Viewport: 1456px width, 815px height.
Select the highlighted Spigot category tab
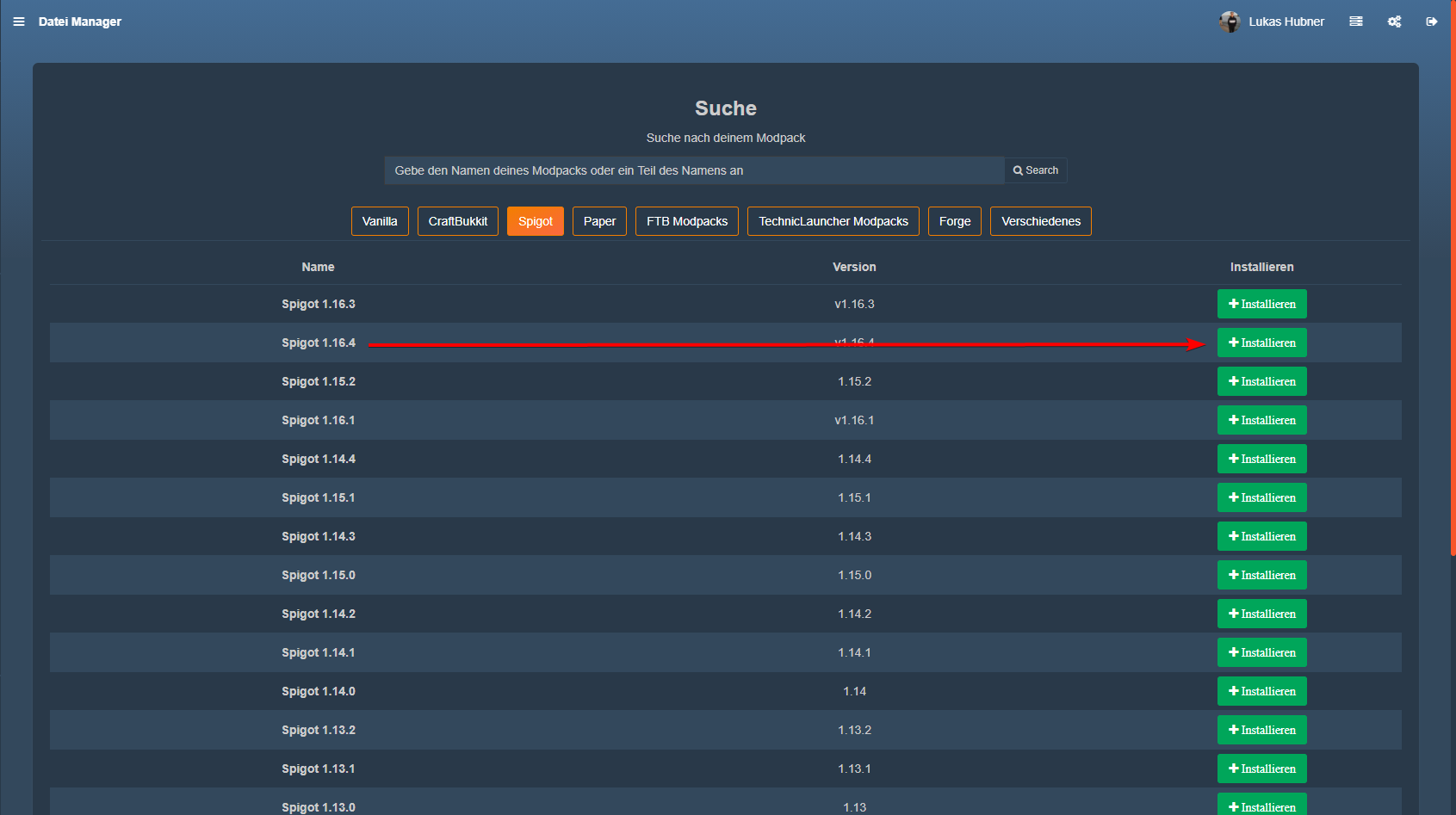click(x=535, y=221)
